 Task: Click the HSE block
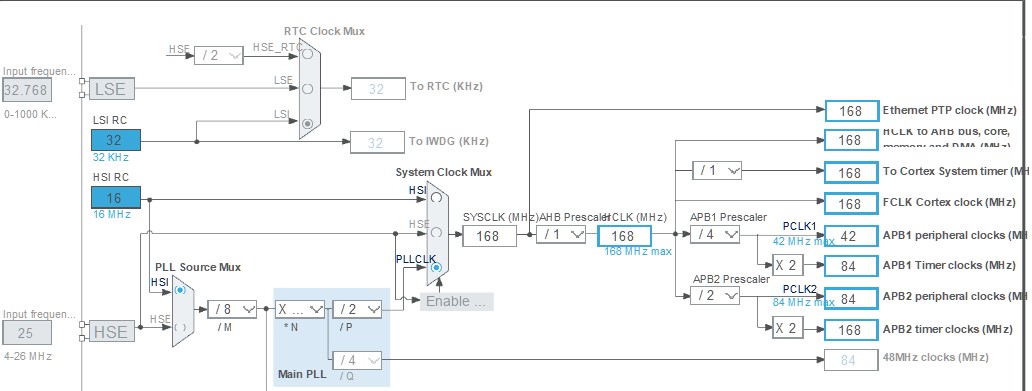point(112,331)
